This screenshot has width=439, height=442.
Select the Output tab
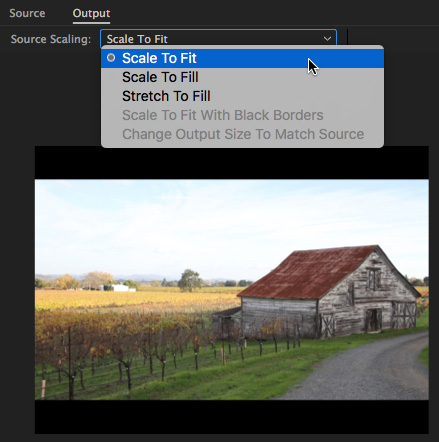[91, 13]
